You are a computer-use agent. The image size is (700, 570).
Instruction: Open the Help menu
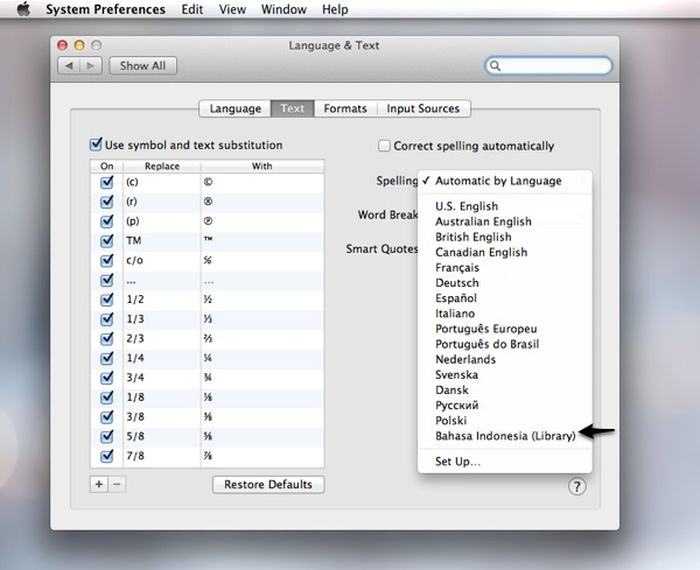pyautogui.click(x=335, y=9)
